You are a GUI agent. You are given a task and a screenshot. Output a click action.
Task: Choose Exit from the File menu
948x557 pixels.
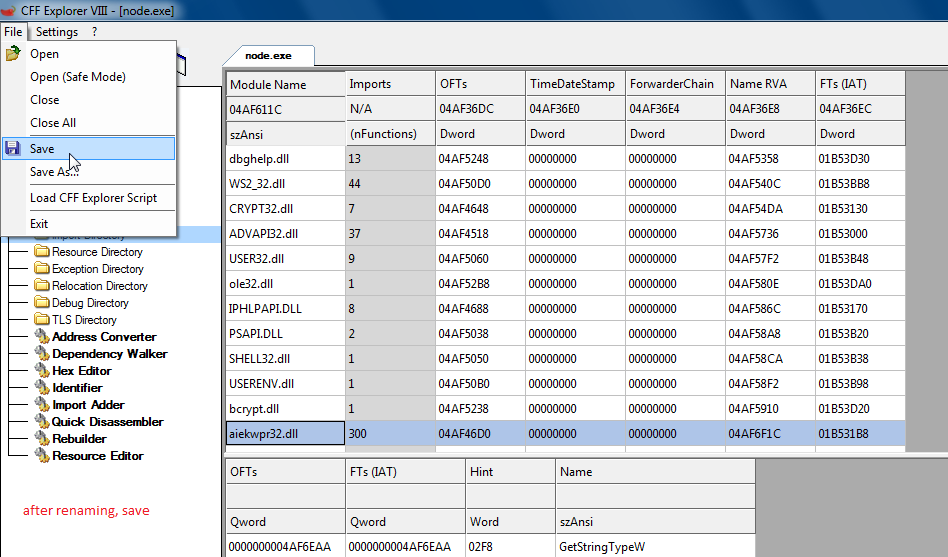click(88, 224)
